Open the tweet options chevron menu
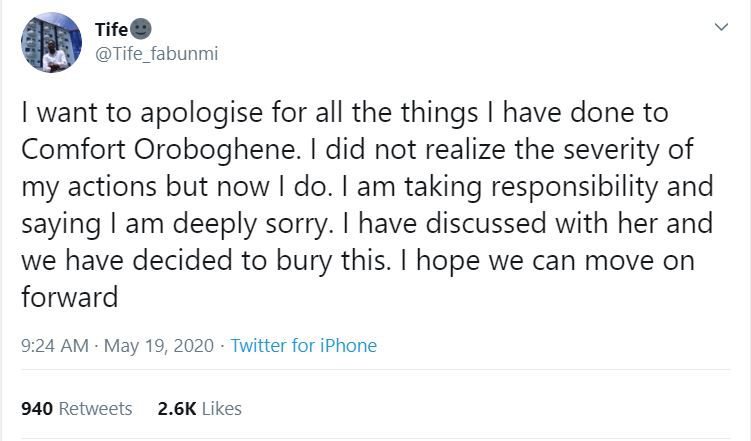The height and width of the screenshot is (441, 751). 721,27
